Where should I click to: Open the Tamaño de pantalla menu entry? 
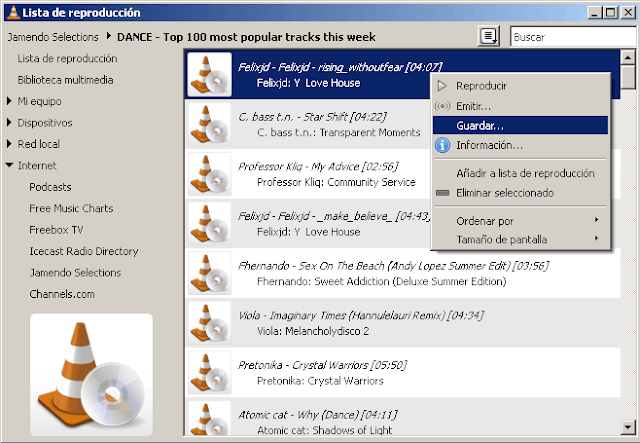[x=521, y=239]
